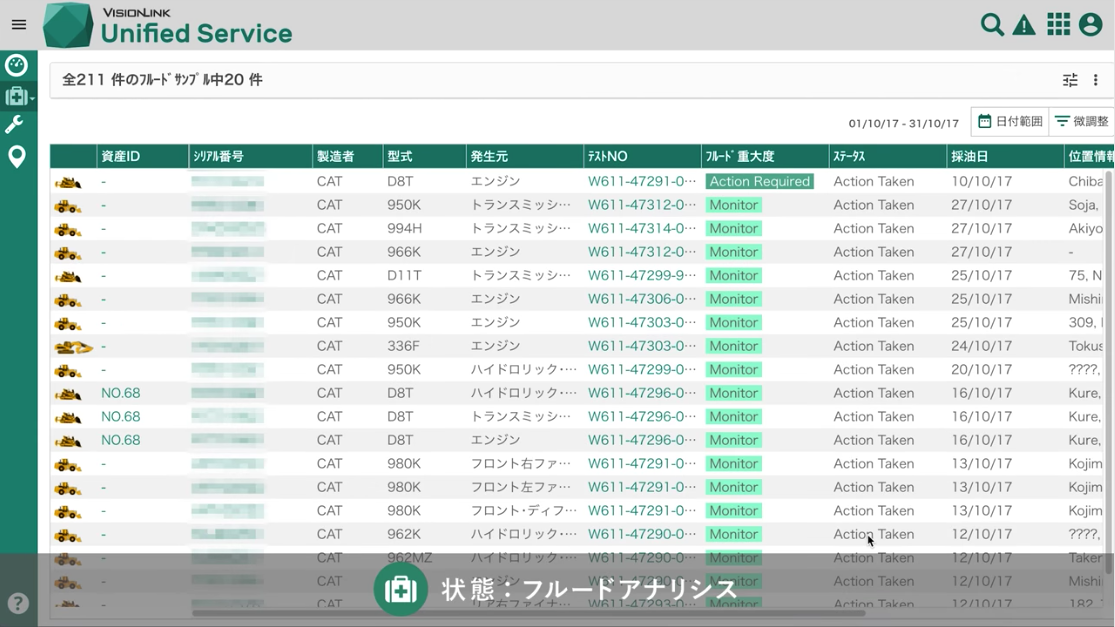Sort by the 資産ID column header
Image resolution: width=1115 pixels, height=627 pixels.
pos(121,157)
